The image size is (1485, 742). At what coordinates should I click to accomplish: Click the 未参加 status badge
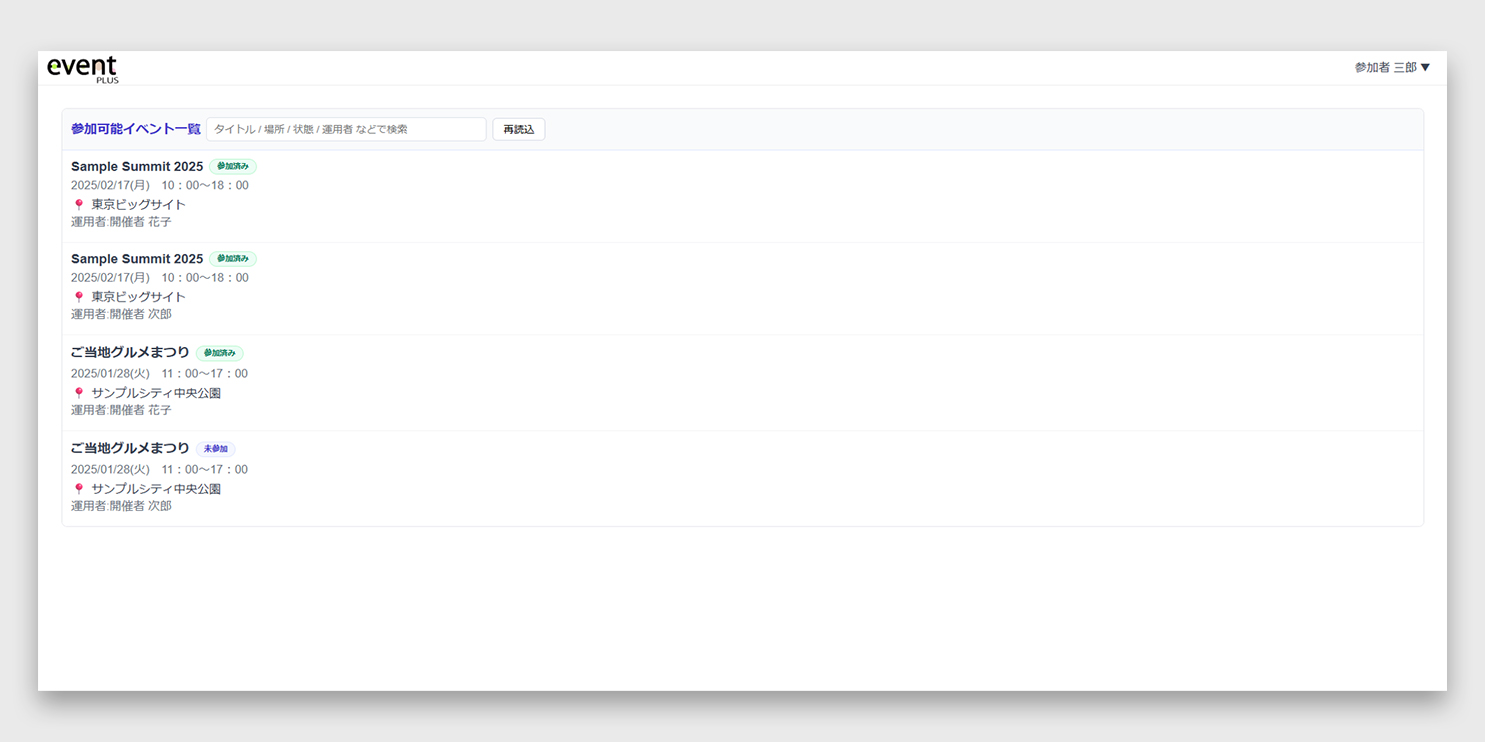pos(216,449)
